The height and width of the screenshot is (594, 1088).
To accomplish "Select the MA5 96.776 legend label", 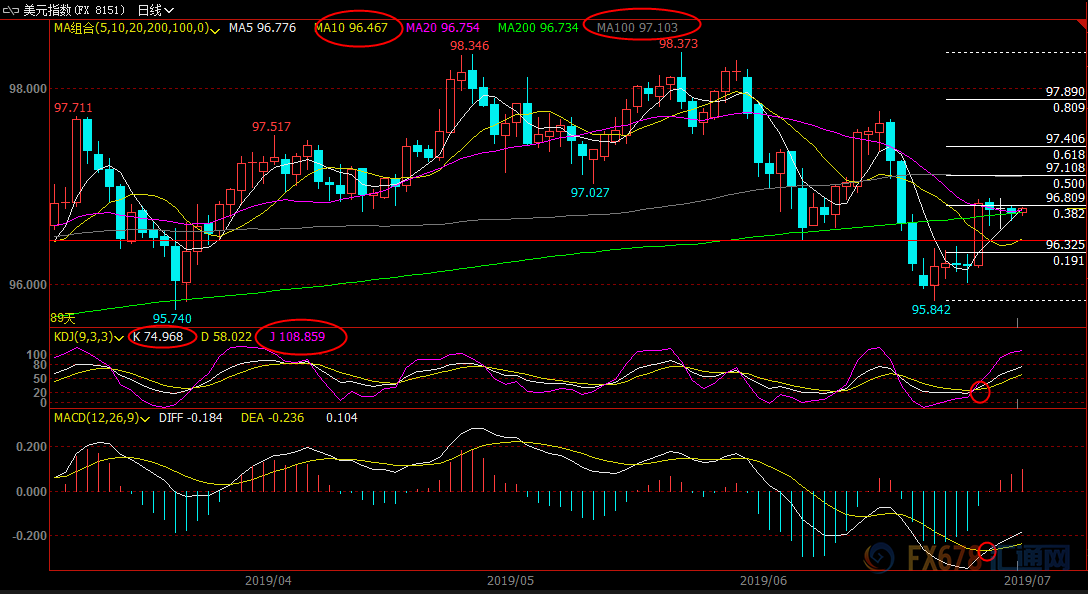I will tap(262, 28).
